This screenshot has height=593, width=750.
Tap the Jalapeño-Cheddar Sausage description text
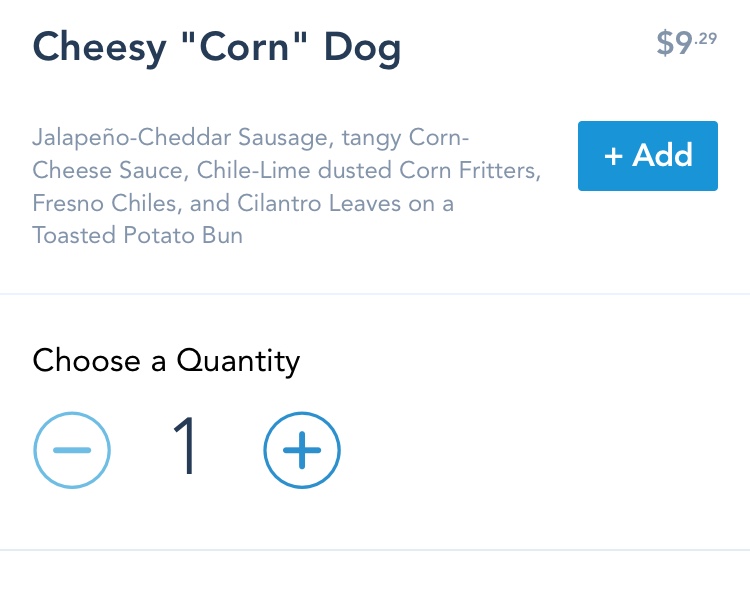click(287, 187)
